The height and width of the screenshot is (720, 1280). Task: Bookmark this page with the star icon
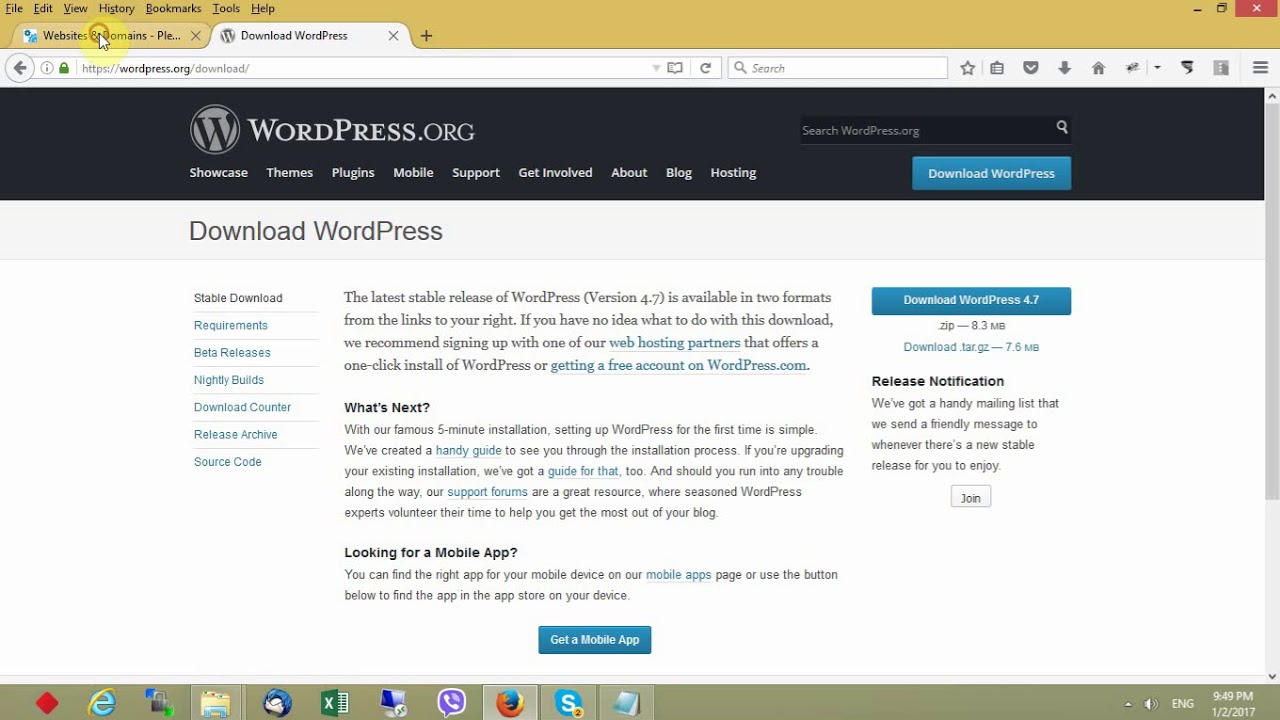click(x=967, y=68)
